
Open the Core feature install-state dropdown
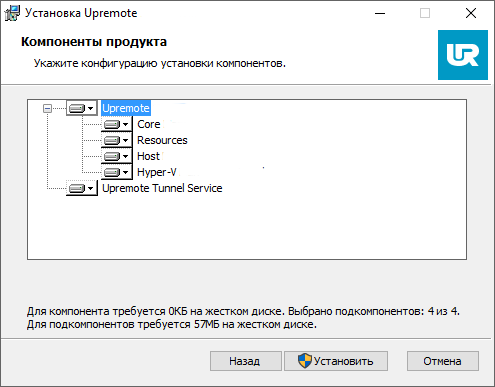117,124
